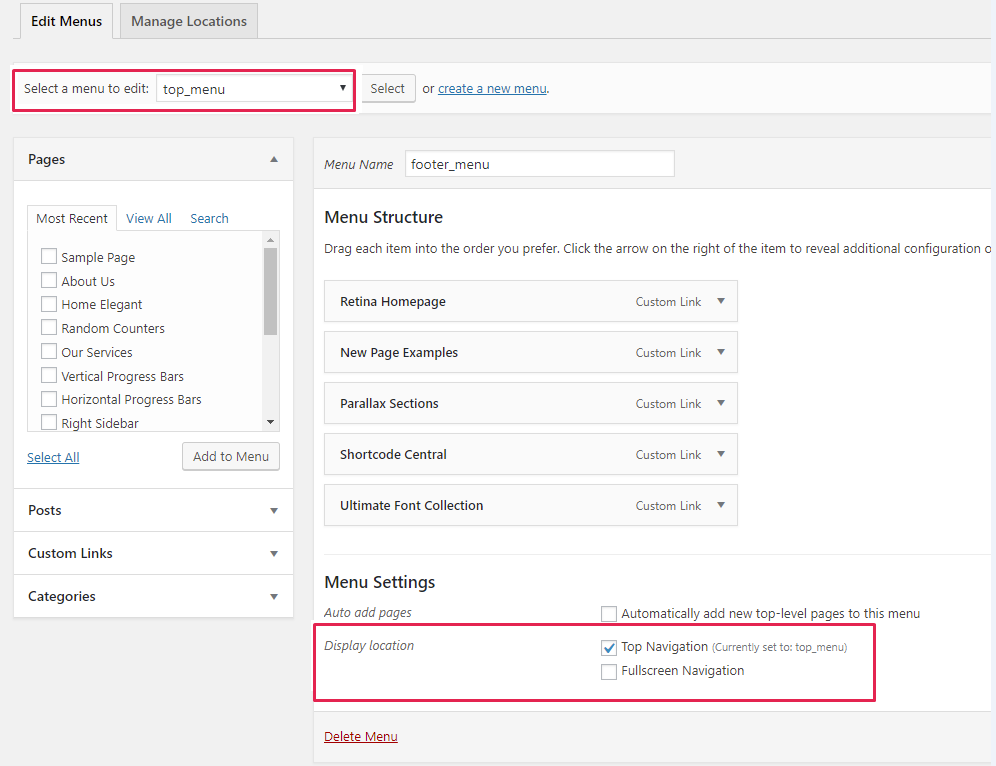Expand the Custom Links panel
The height and width of the screenshot is (766, 996).
274,554
